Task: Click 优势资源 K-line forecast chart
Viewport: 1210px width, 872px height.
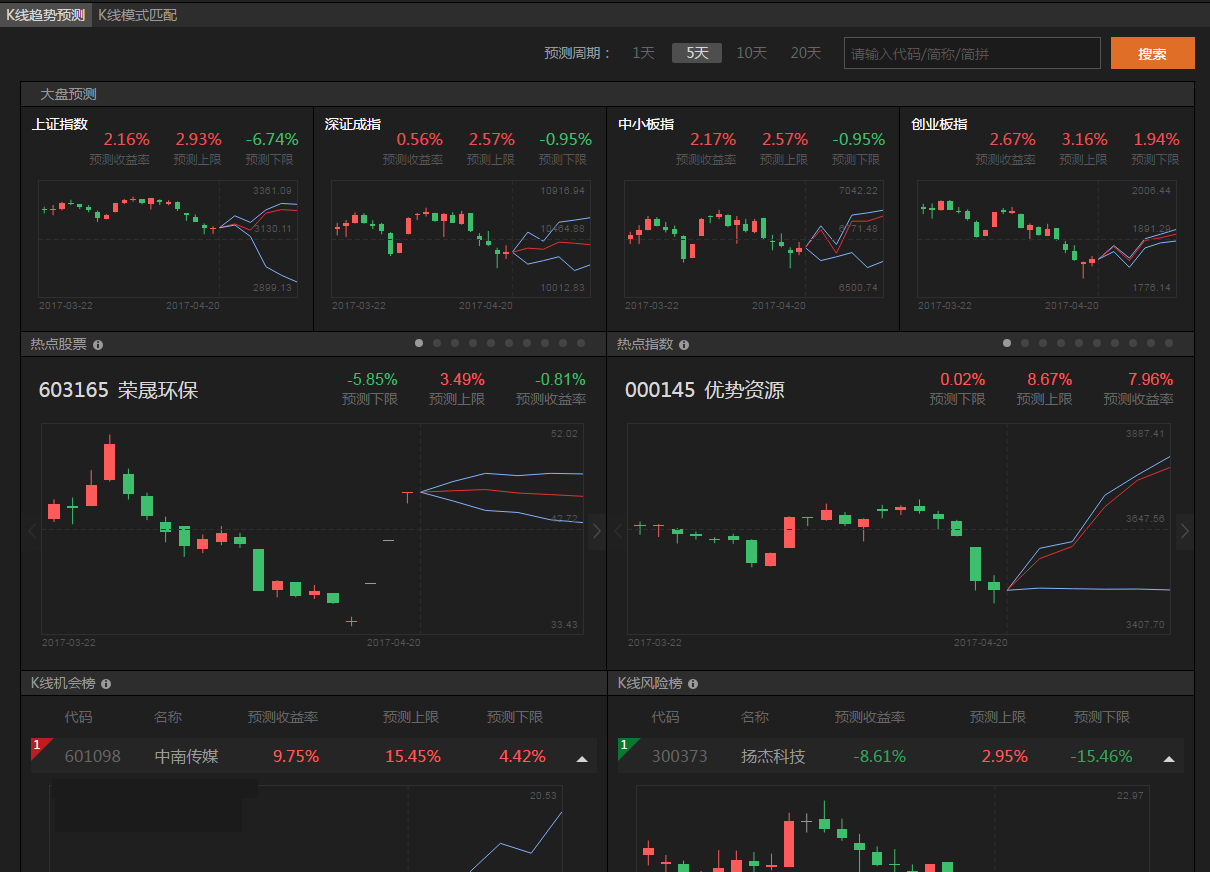Action: point(898,528)
